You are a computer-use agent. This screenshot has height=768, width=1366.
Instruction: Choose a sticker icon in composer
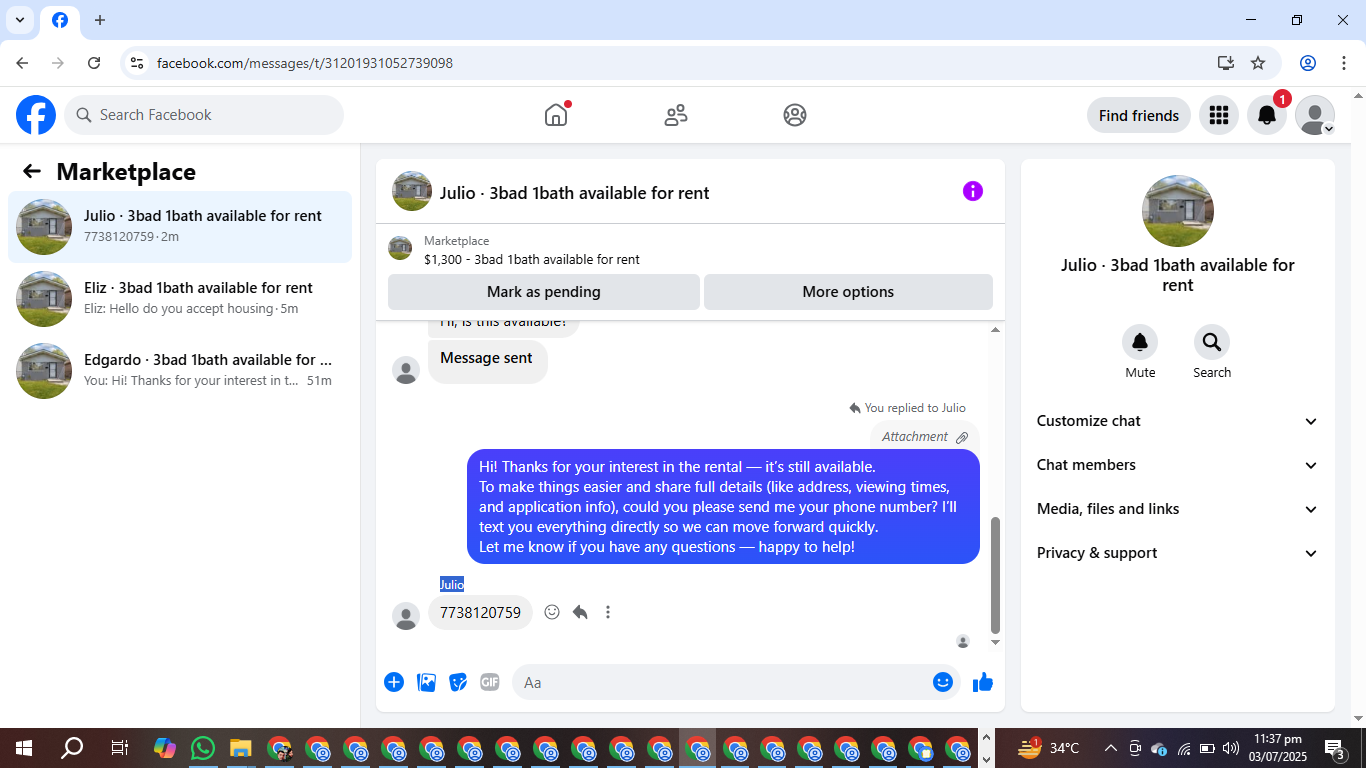tap(458, 682)
